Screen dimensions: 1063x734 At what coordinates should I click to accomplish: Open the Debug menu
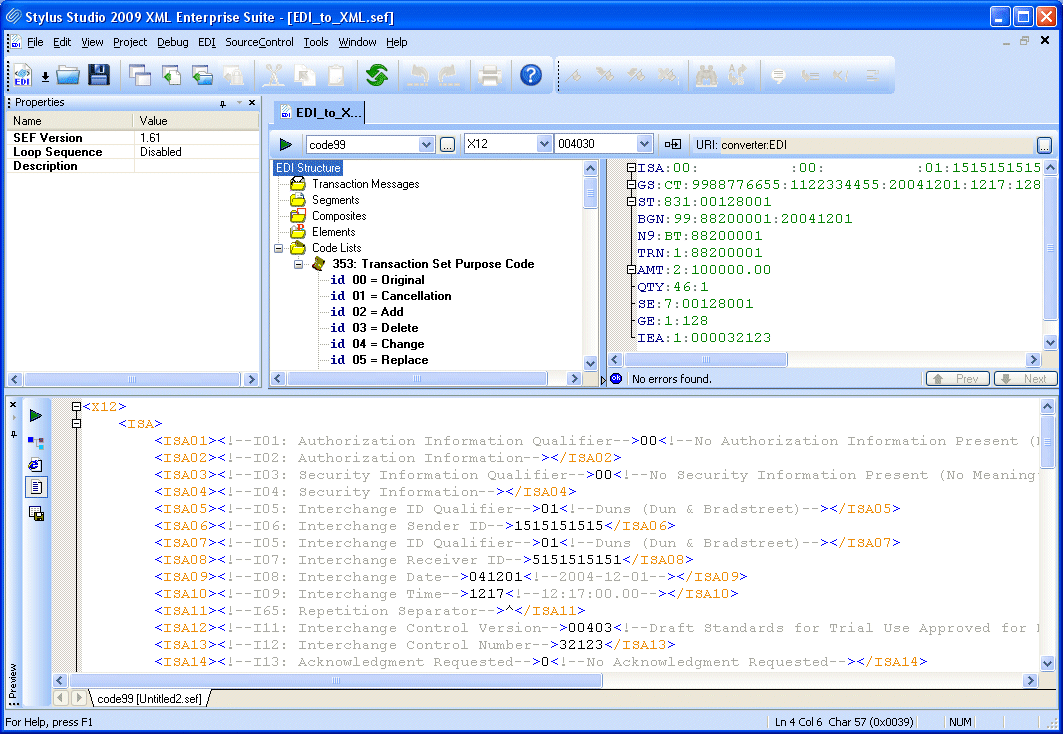[x=173, y=42]
